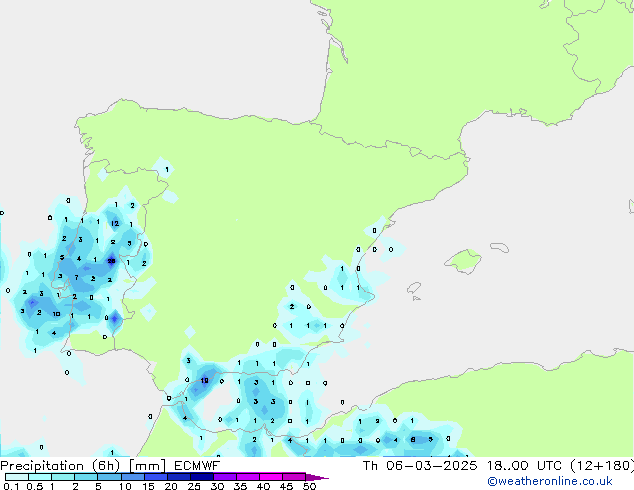The image size is (634, 490).
Task: Click the Menorca island outline
Action: tap(499, 247)
